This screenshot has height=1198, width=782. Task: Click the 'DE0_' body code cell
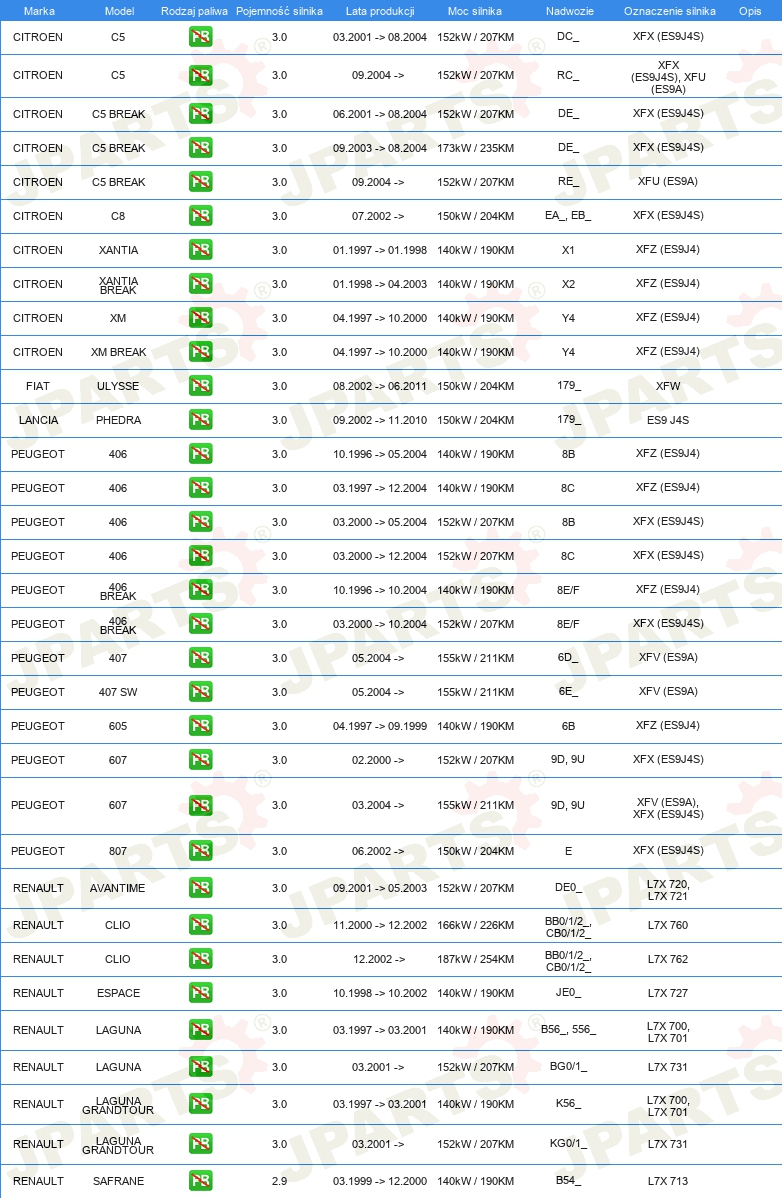(x=568, y=888)
